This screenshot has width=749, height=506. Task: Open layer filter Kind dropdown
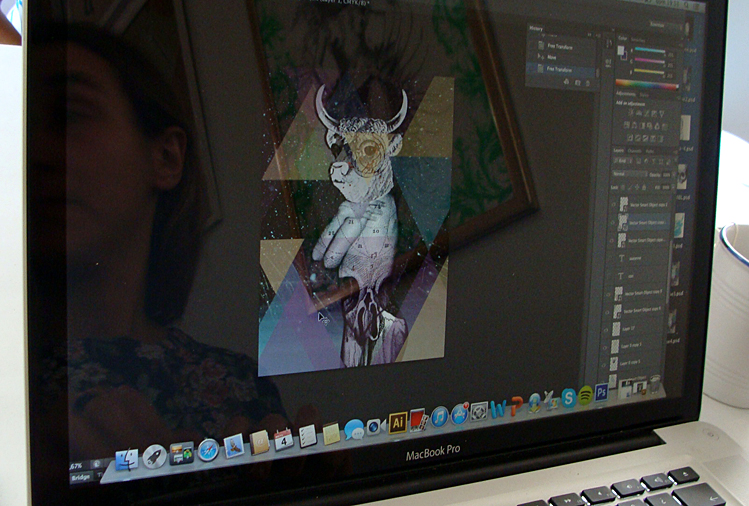[623, 162]
